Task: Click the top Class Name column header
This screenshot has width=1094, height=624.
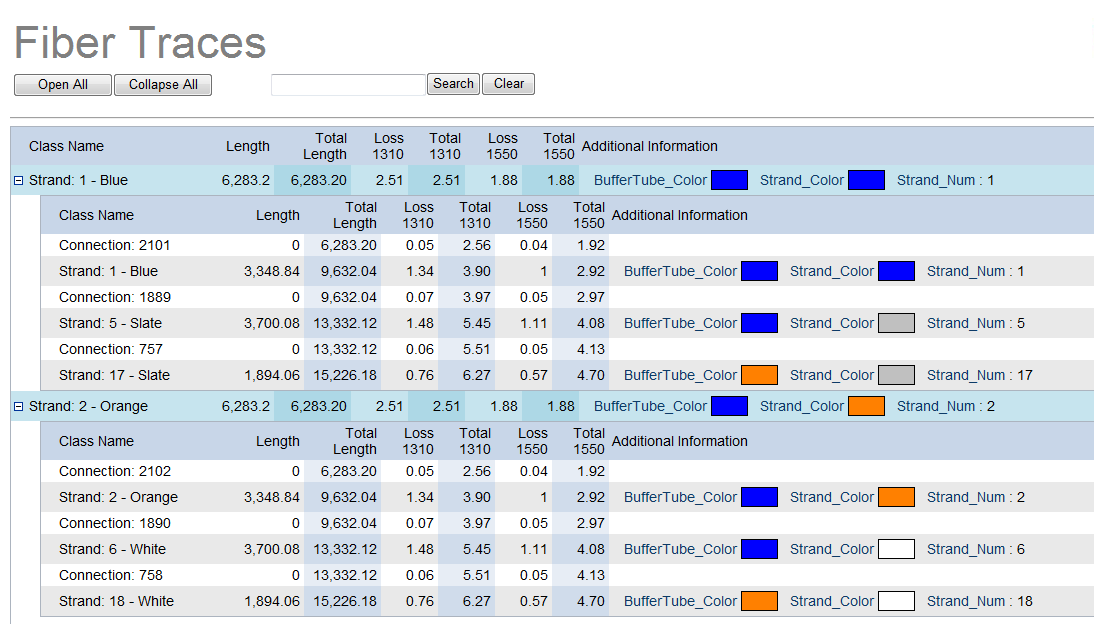Action: 66,147
